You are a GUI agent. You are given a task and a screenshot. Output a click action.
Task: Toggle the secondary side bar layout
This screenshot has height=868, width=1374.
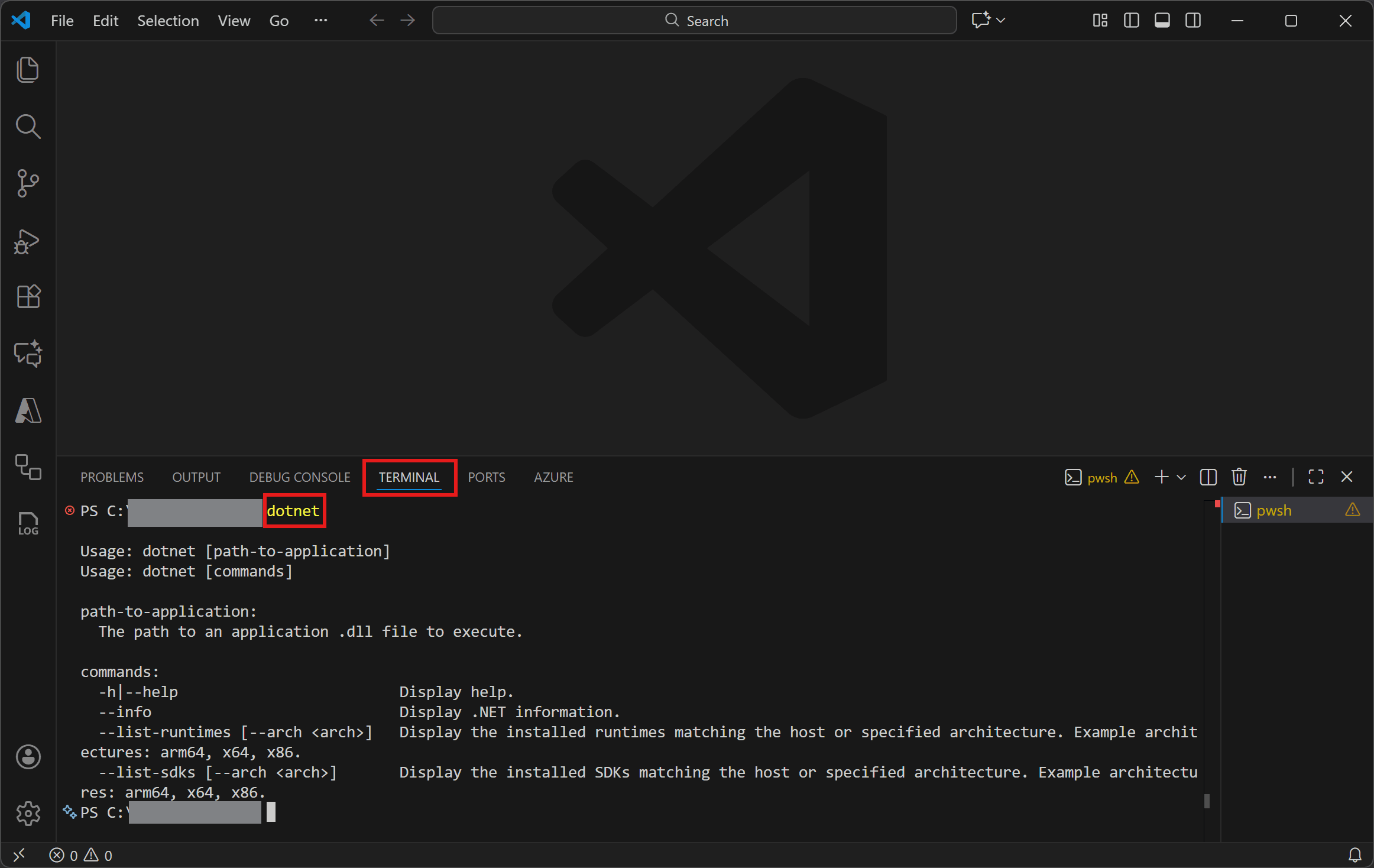click(x=1192, y=21)
